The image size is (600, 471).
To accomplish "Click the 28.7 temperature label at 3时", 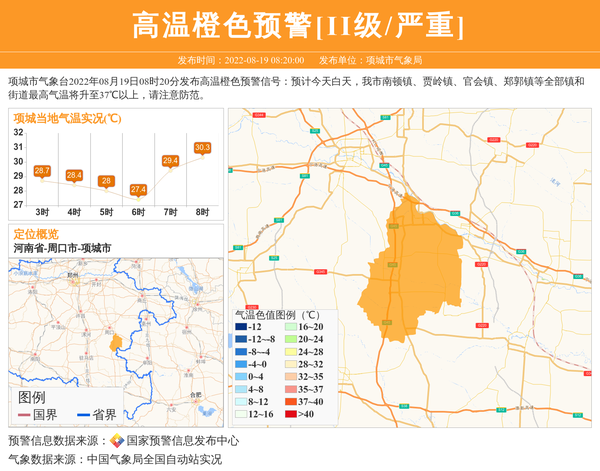I will 42,171.
